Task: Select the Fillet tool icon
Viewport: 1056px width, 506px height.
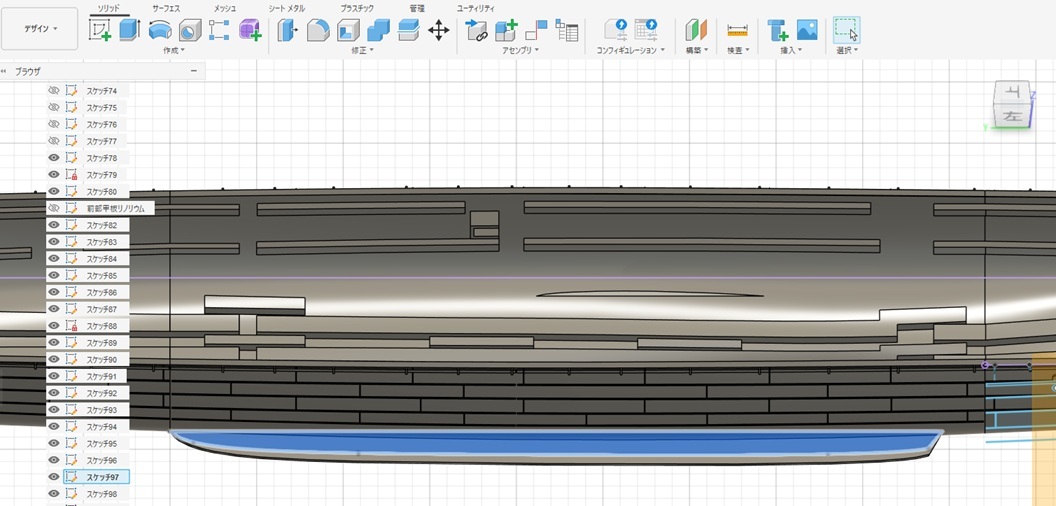Action: [x=318, y=31]
